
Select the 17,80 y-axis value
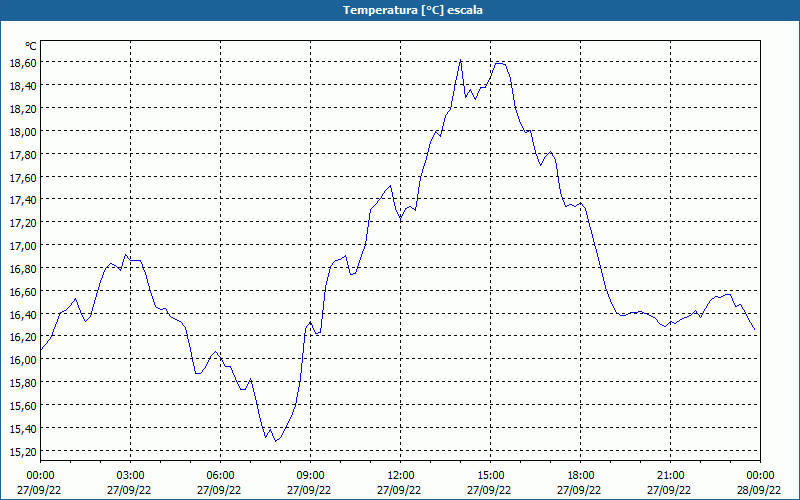click(23, 155)
